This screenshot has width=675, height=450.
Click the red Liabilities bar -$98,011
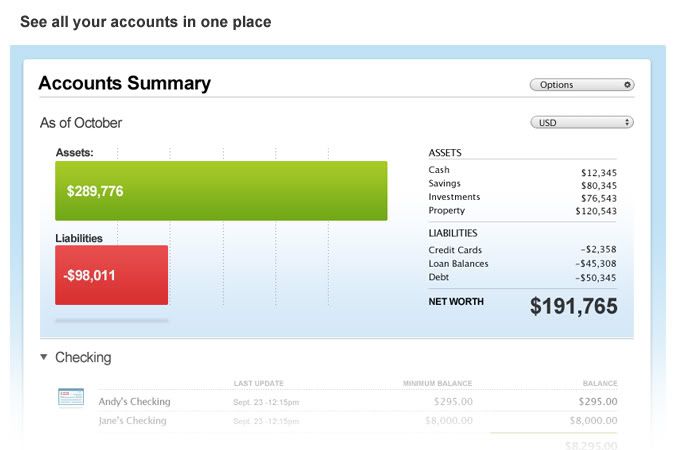click(x=111, y=274)
